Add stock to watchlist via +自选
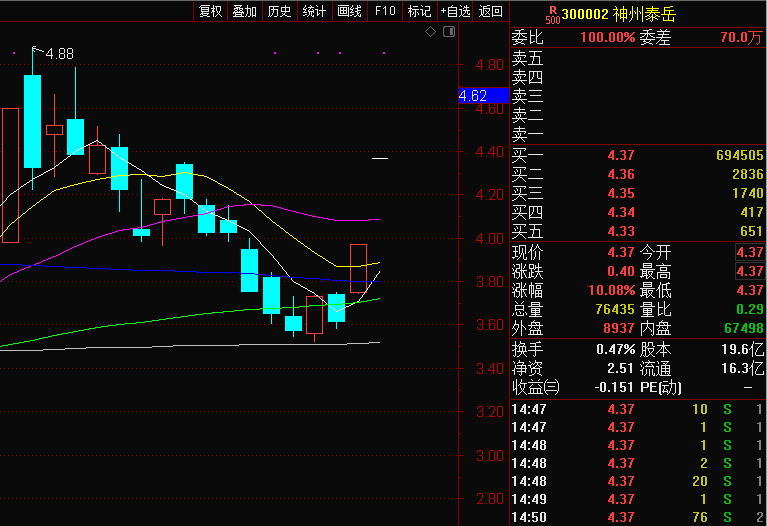 [x=455, y=11]
